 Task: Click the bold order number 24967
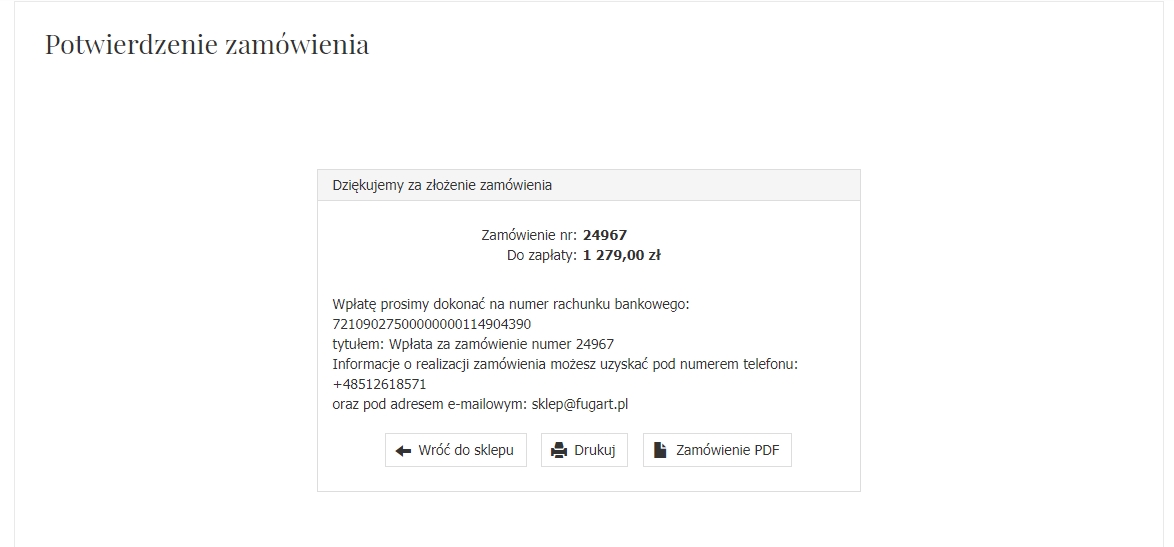pyautogui.click(x=605, y=236)
